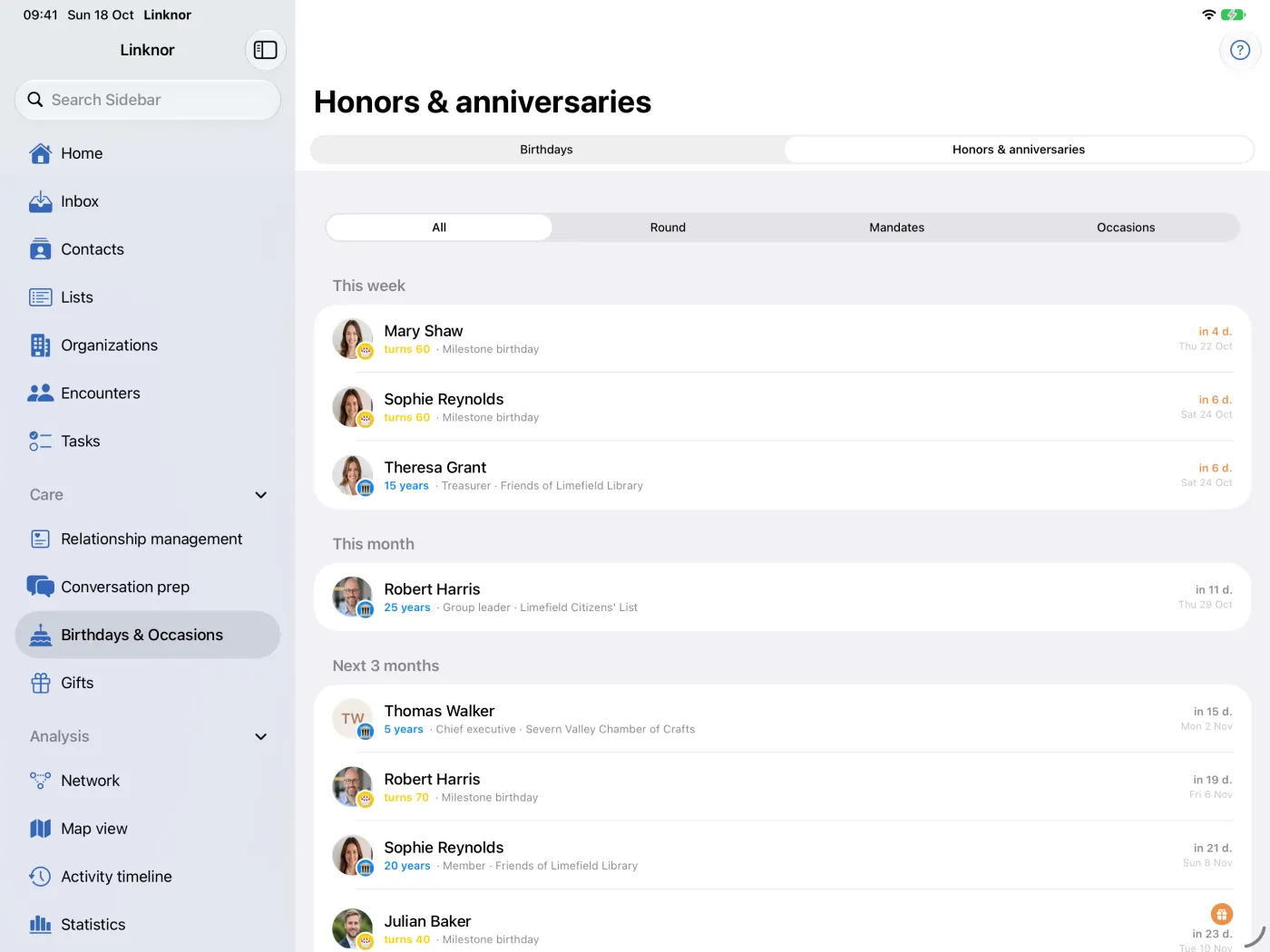
Task: Open Robert Harris turns 70 birthday entry
Action: (x=782, y=787)
